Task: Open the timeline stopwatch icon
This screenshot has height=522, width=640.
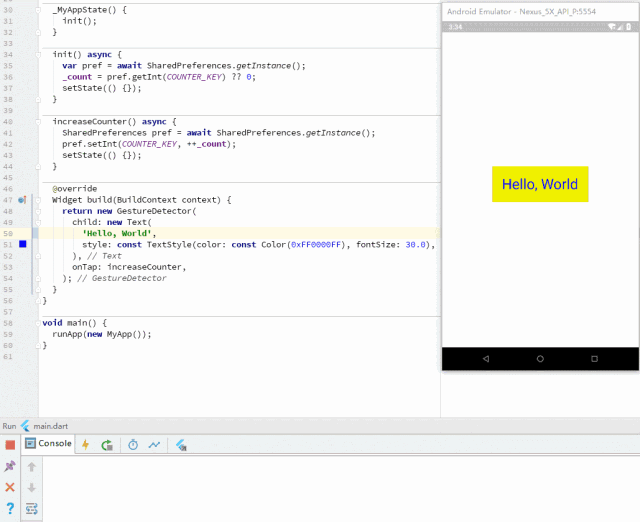Action: point(133,444)
